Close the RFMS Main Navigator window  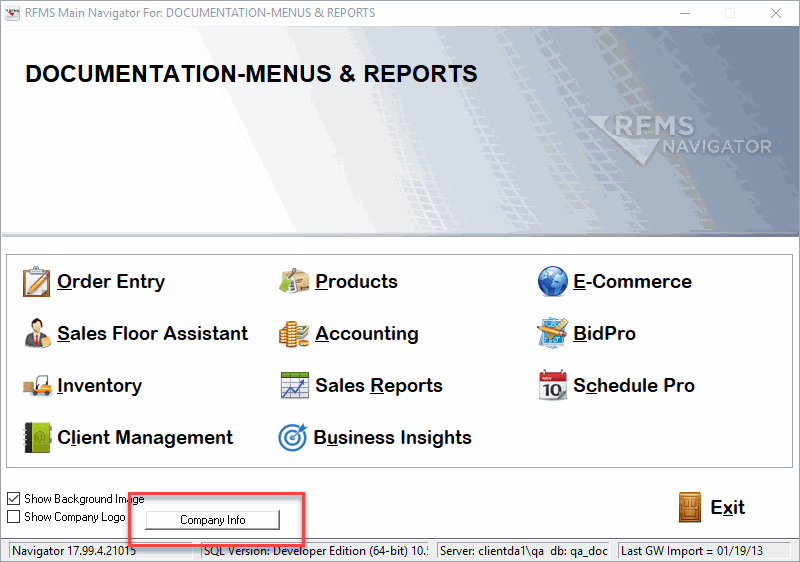776,13
